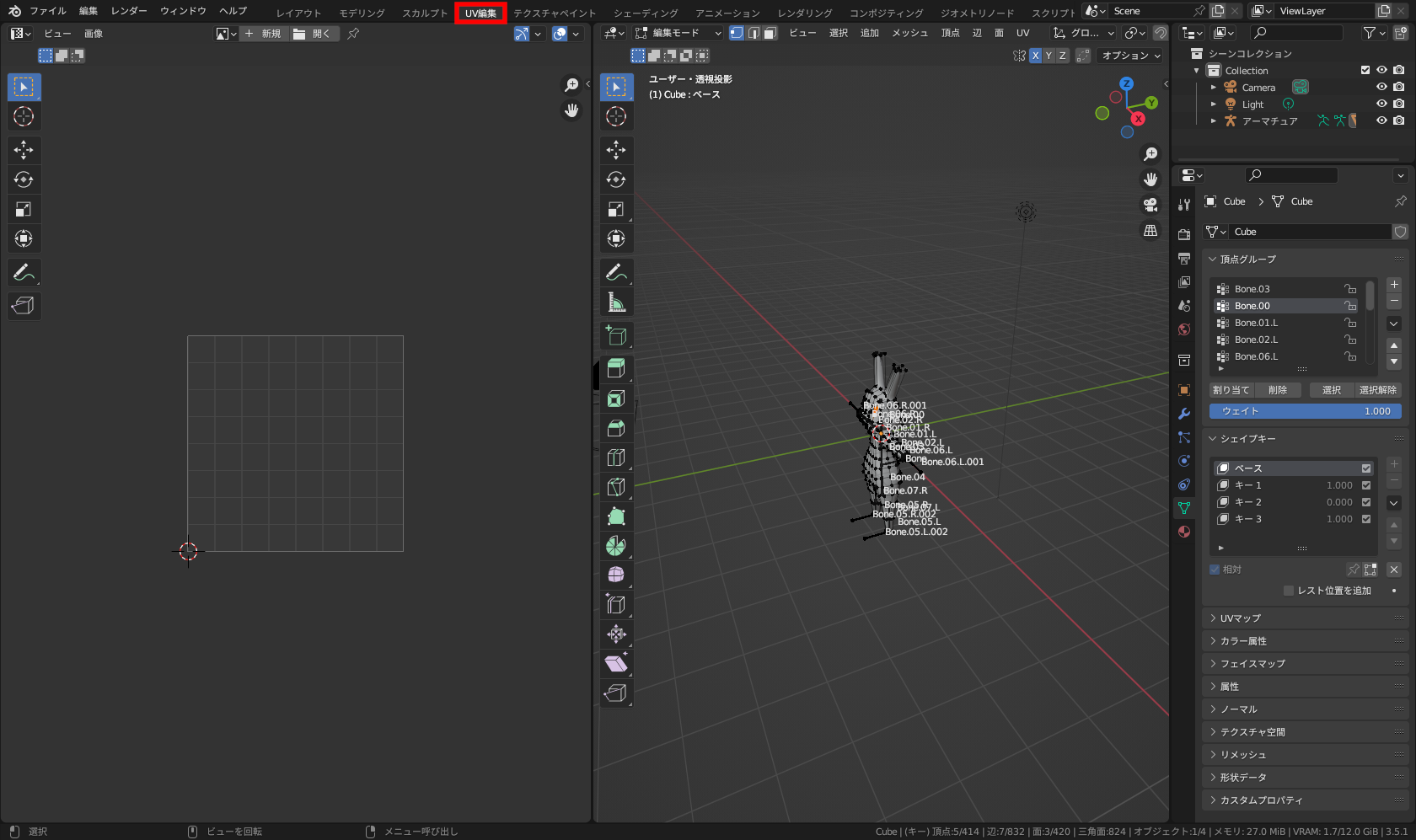Select the Edge Slide tool
This screenshot has height=840, width=1416.
click(616, 605)
